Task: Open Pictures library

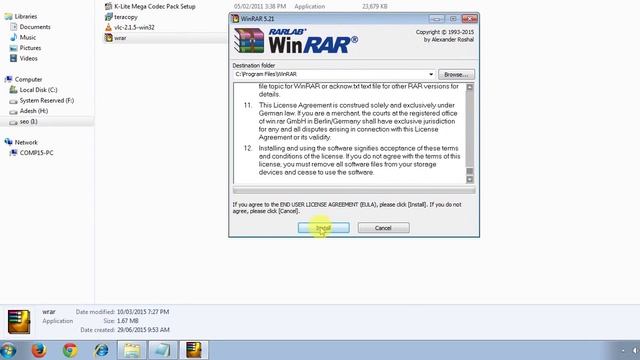Action: (30, 48)
